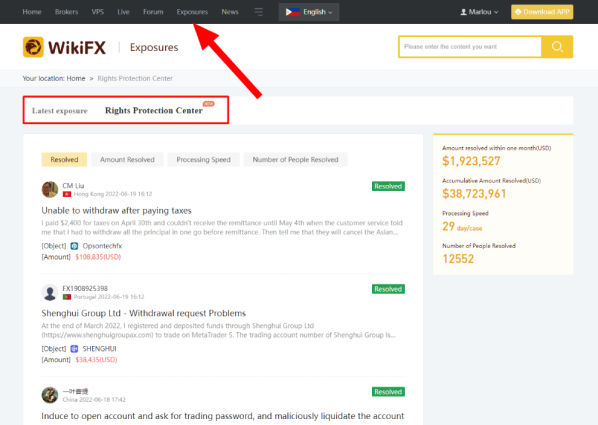Click CM Liu username
Screen dimensions: 598x425
click(x=73, y=185)
